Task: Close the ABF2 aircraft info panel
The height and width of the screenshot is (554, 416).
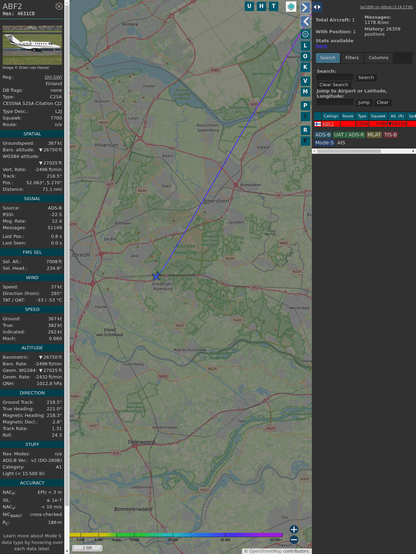Action: click(x=59, y=6)
